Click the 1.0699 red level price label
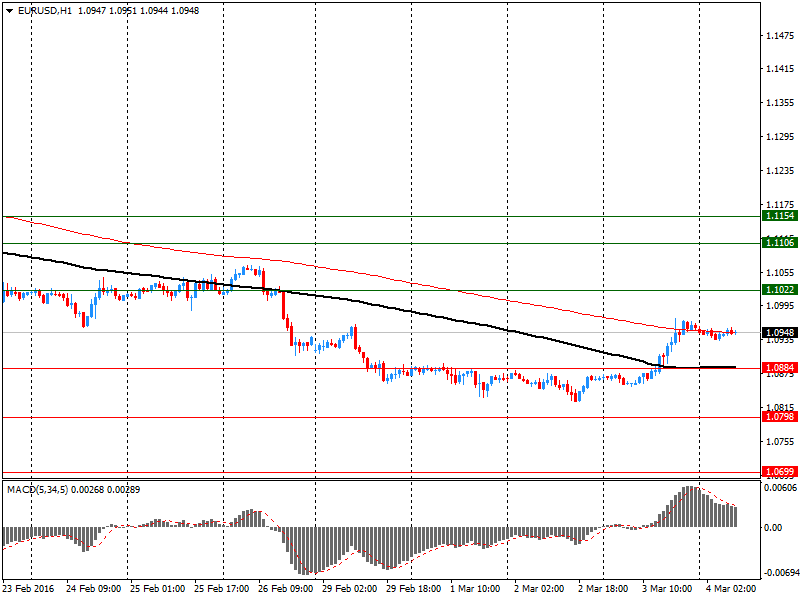 (780, 472)
